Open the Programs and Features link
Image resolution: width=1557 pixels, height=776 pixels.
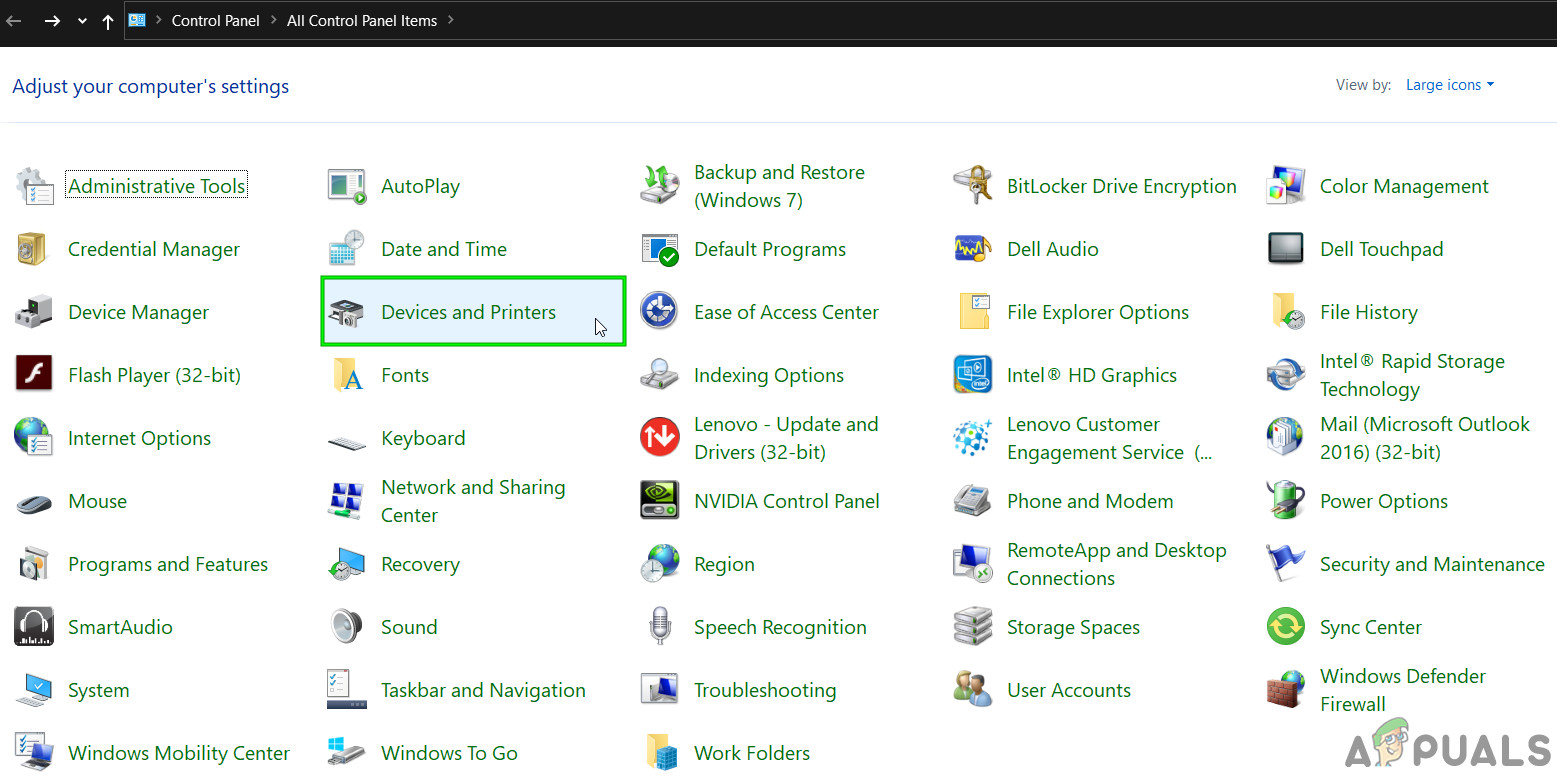click(x=167, y=564)
